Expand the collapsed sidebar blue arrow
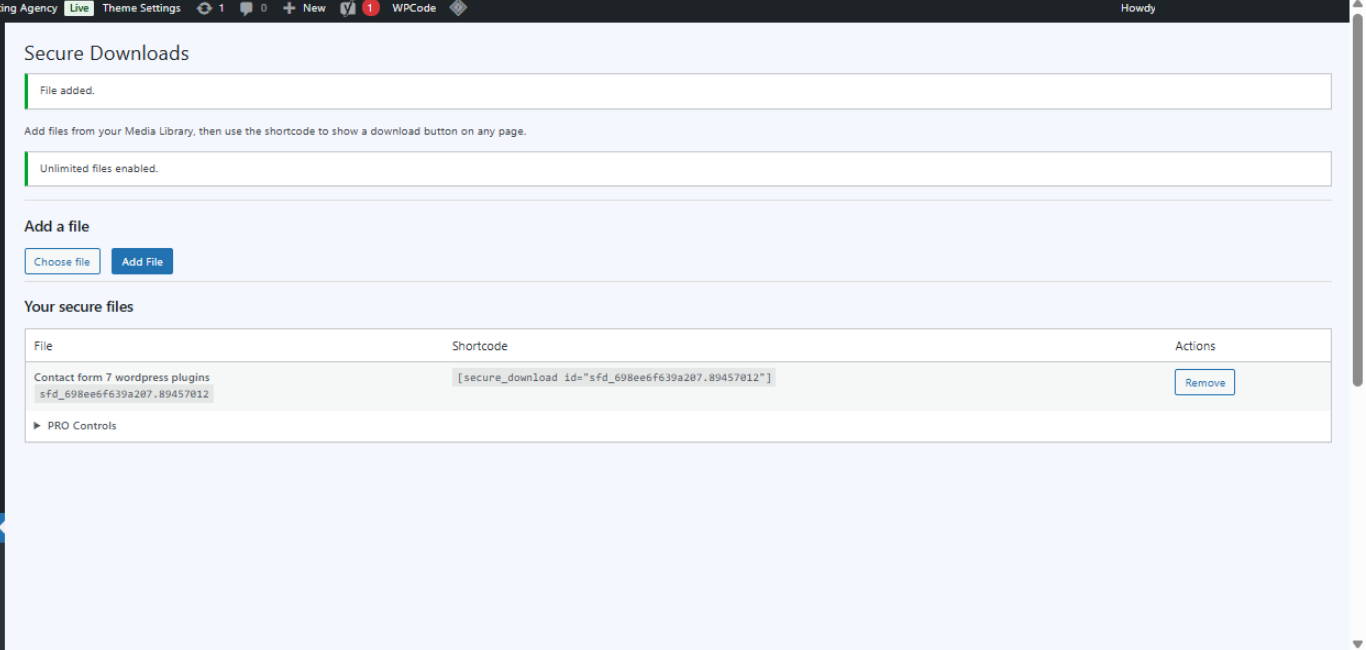 click(3, 528)
